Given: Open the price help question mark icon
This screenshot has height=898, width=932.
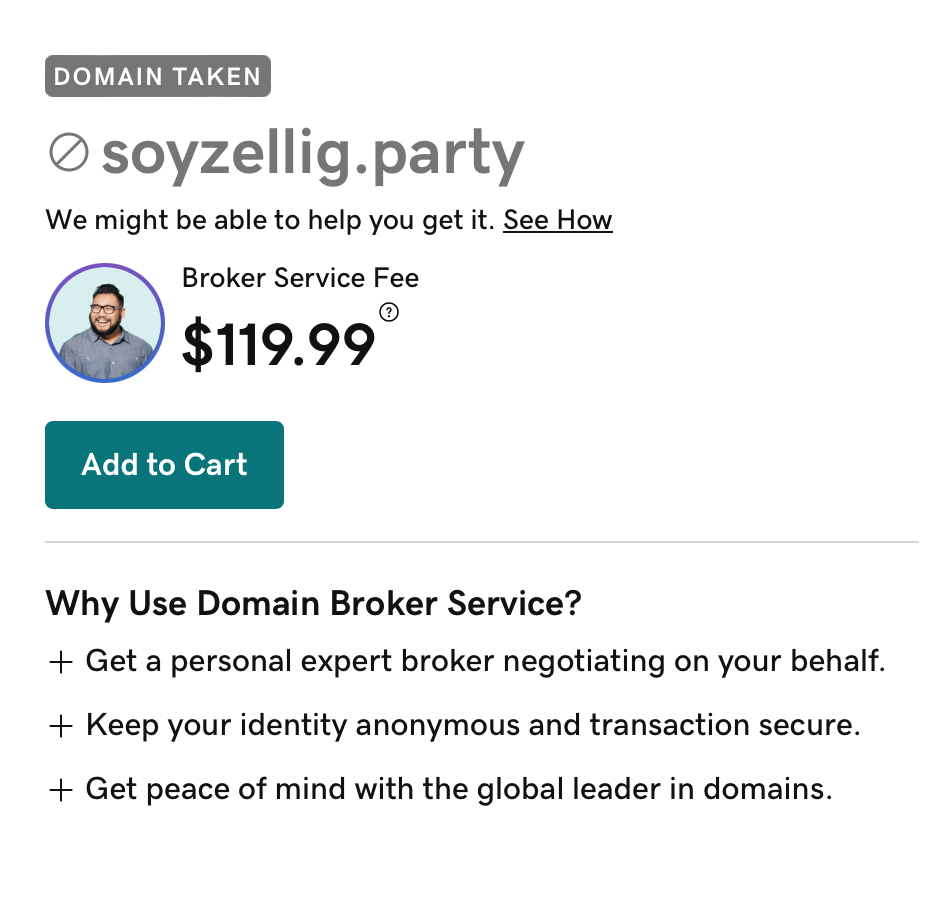Looking at the screenshot, I should [x=390, y=313].
